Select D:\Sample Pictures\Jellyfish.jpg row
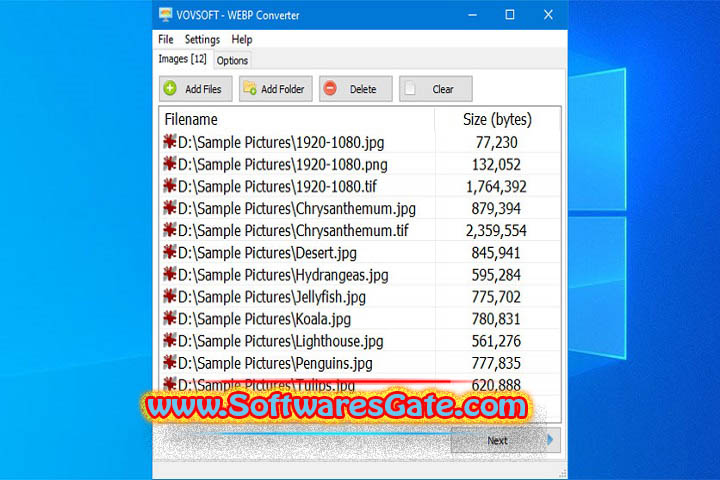This screenshot has height=480, width=720. point(360,297)
